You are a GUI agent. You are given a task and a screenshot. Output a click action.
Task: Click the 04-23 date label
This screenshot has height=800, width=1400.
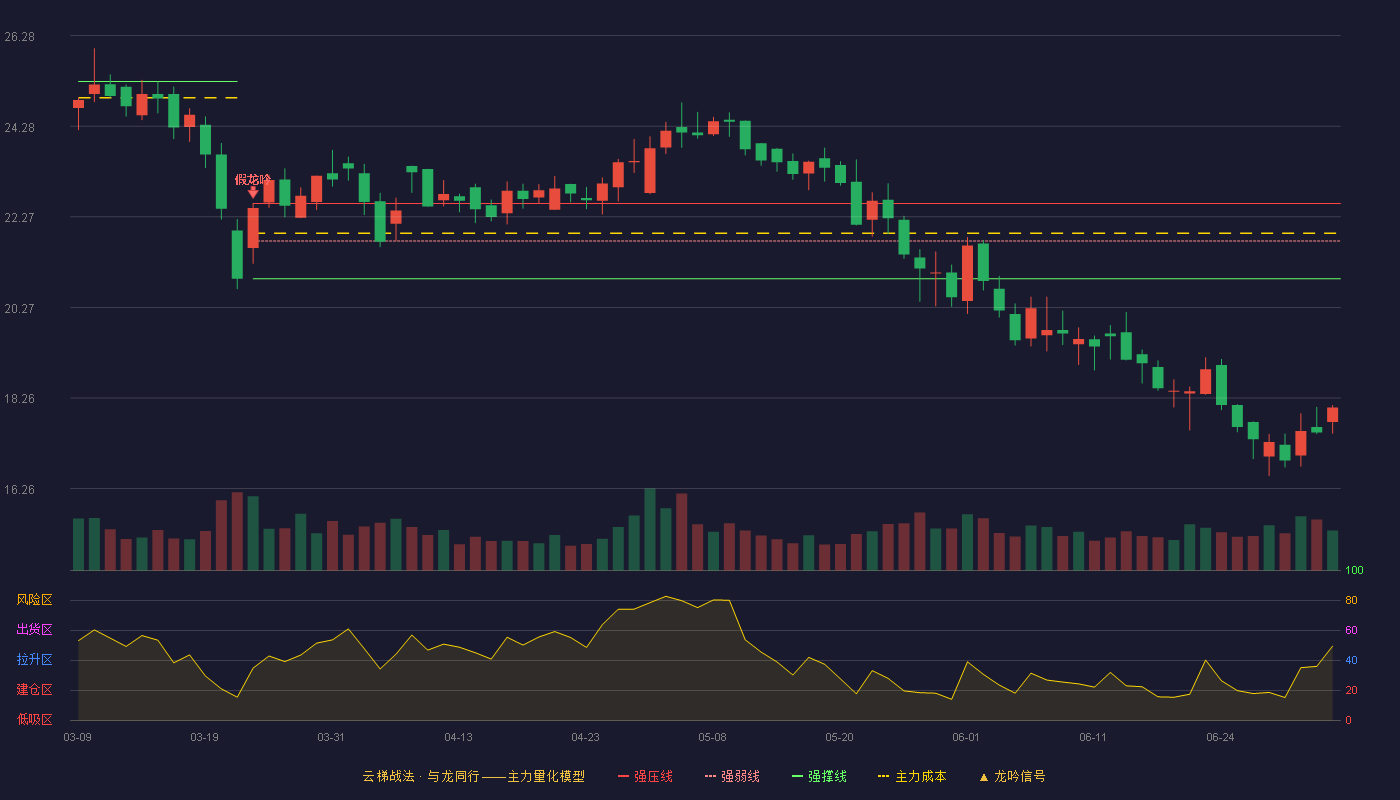585,737
